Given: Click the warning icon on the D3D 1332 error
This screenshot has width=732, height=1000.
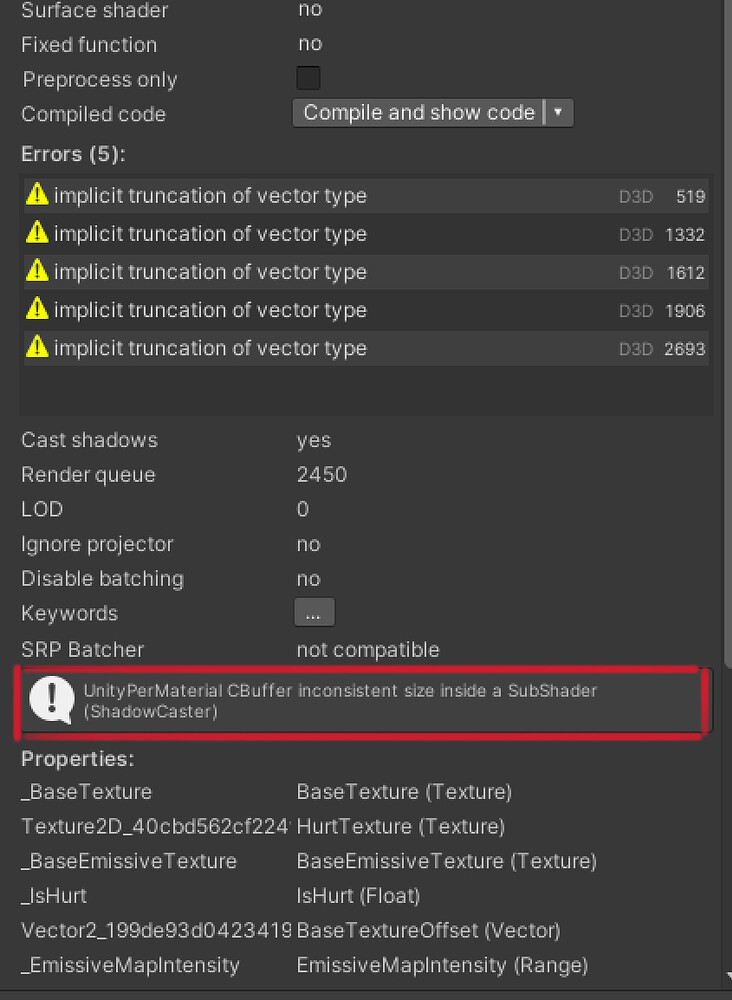Looking at the screenshot, I should [x=36, y=233].
